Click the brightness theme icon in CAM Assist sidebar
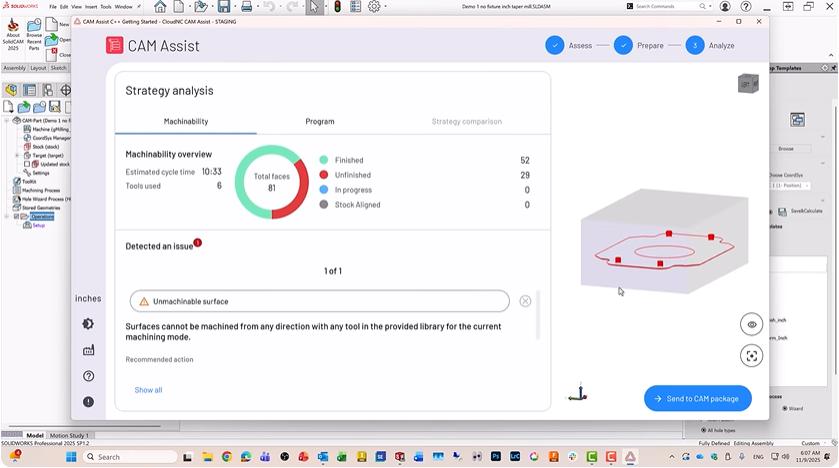This screenshot has height=468, width=839. click(88, 324)
